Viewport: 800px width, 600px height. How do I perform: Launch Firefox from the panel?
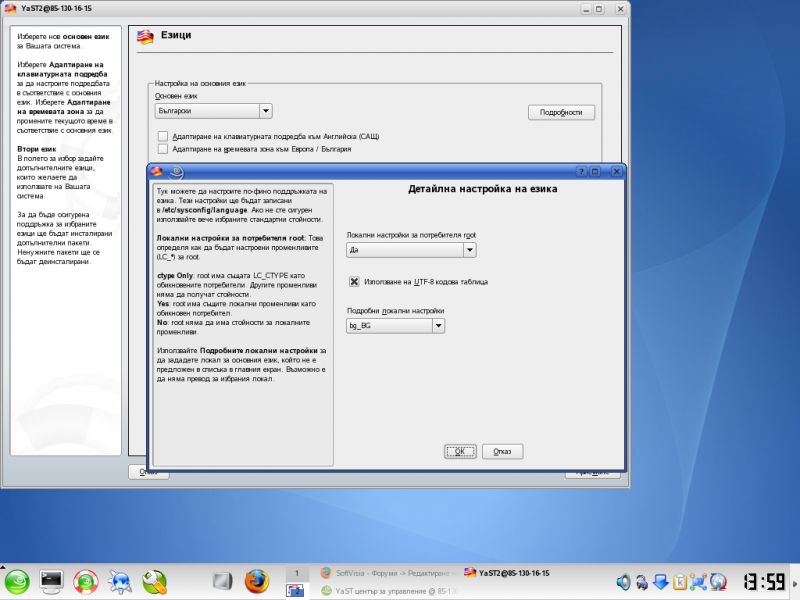[256, 582]
